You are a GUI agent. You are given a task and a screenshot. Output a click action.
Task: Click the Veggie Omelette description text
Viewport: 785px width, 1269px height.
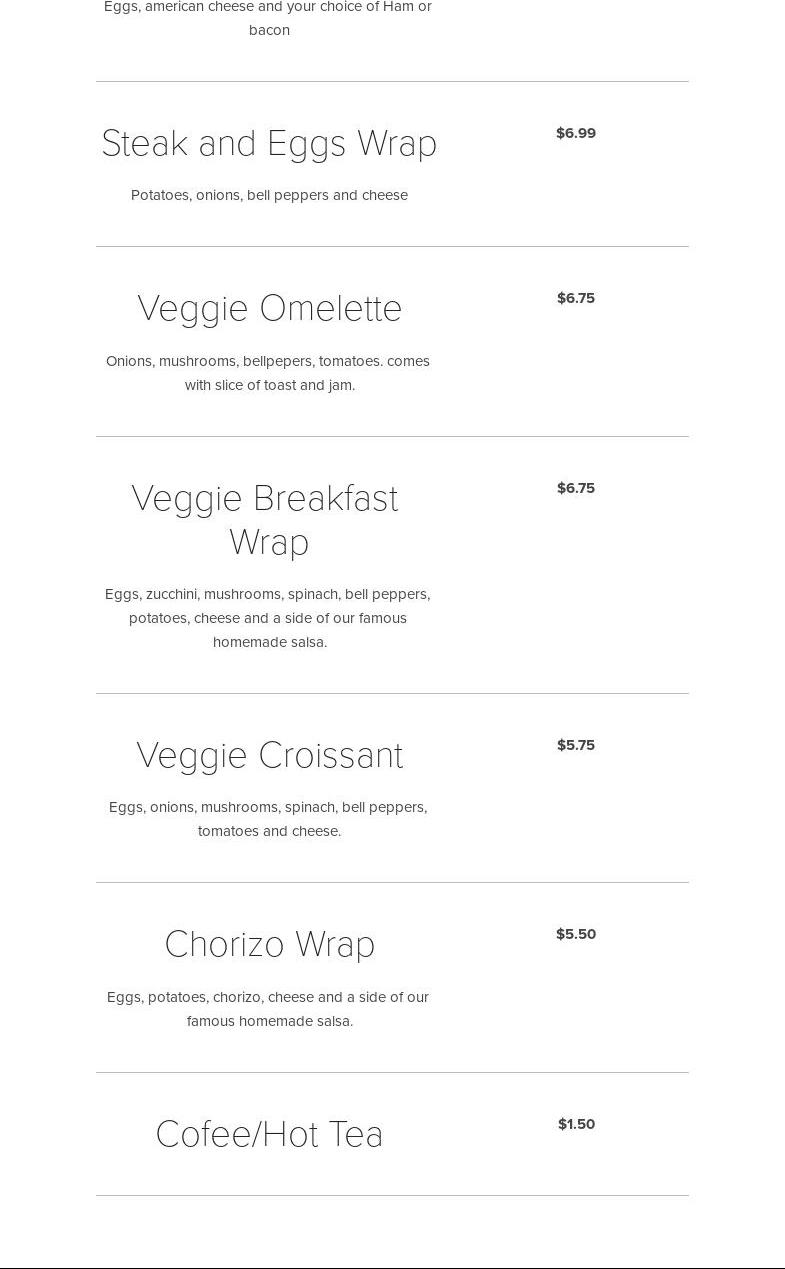pos(268,373)
